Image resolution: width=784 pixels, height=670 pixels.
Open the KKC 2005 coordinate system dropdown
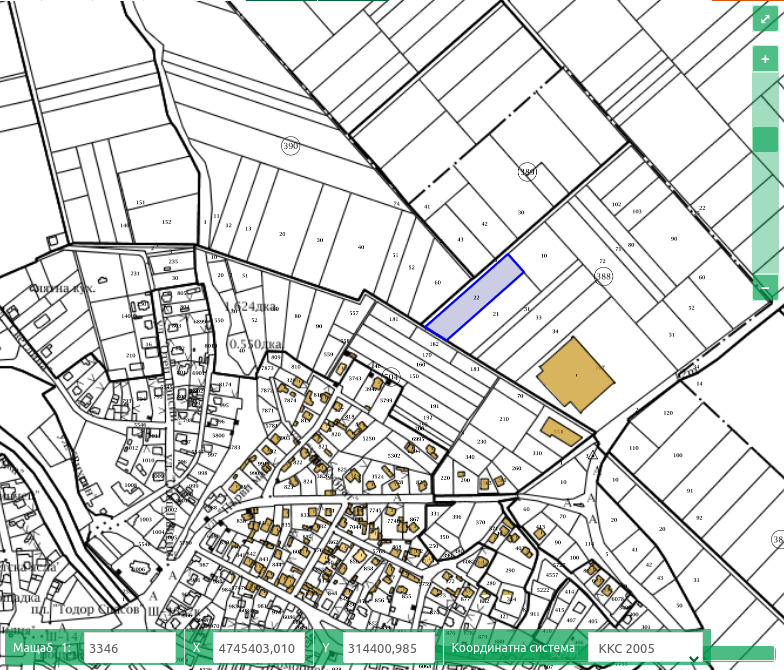[647, 648]
